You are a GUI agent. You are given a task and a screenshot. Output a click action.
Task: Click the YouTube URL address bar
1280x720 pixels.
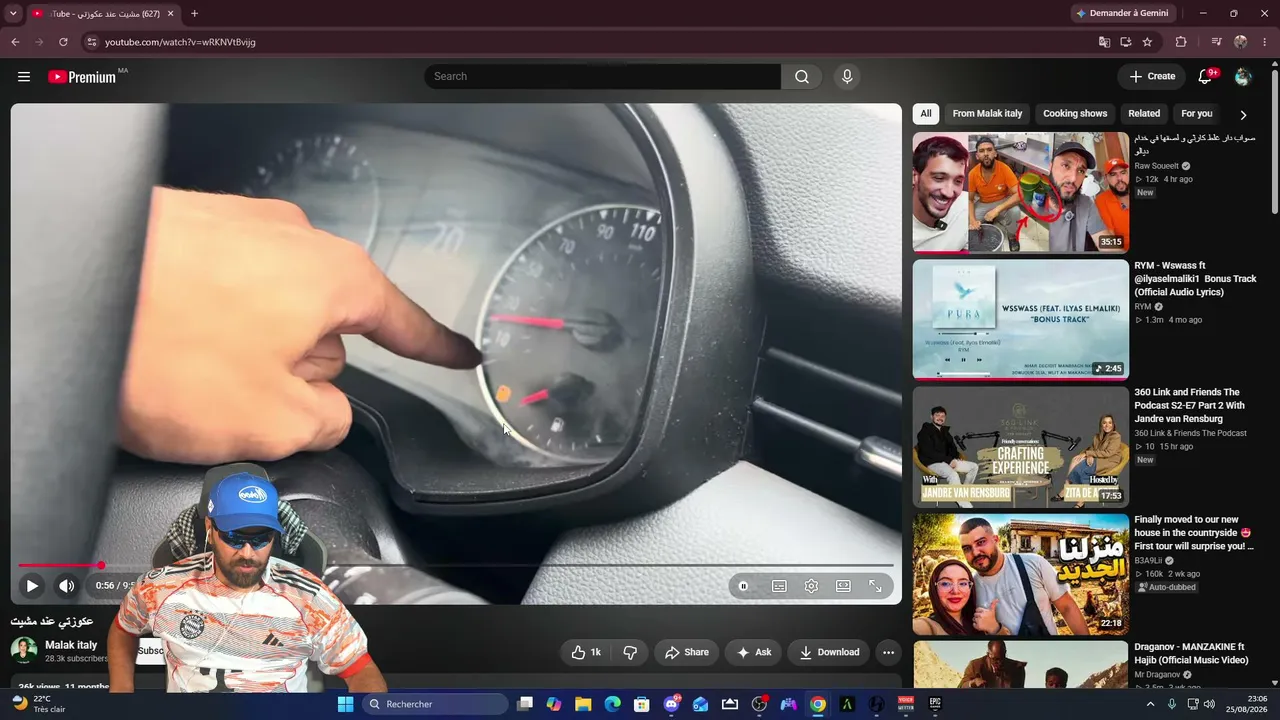(x=590, y=42)
